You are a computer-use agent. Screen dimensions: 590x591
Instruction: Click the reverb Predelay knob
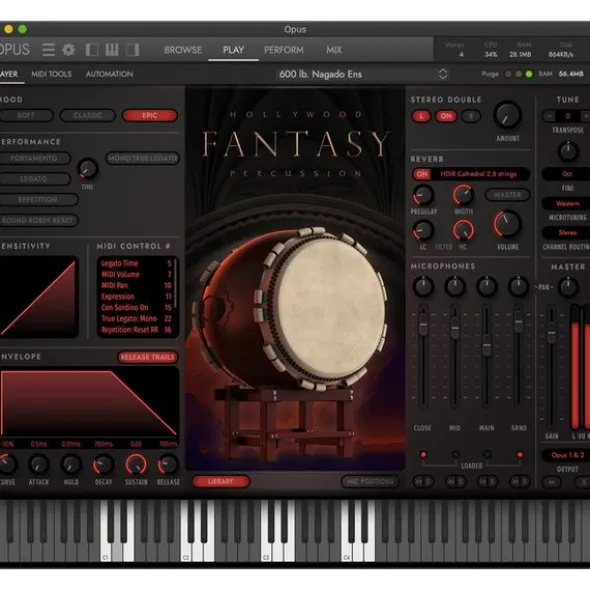pyautogui.click(x=423, y=195)
